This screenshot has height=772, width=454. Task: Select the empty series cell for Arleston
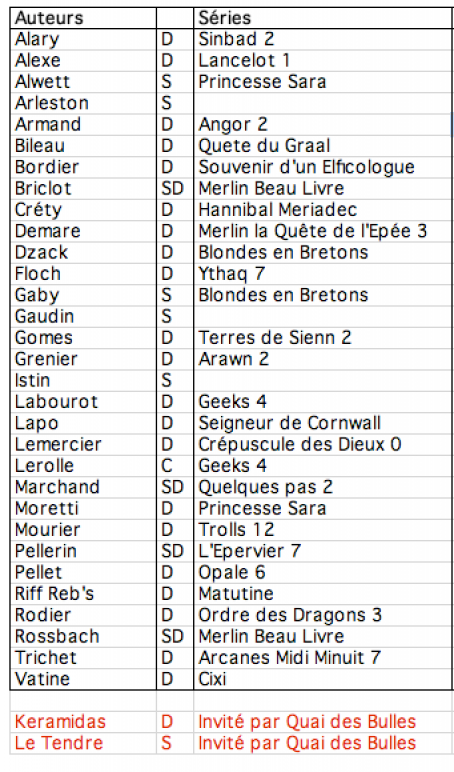coord(323,103)
